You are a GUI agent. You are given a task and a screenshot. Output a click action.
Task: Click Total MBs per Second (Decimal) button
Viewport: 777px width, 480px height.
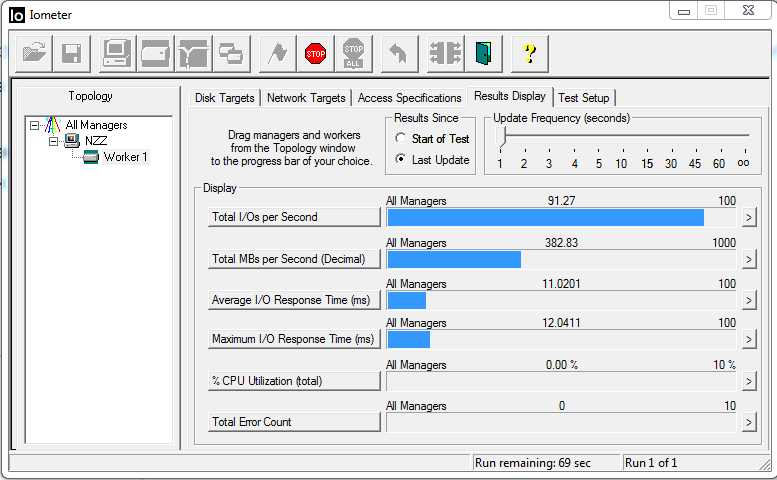pyautogui.click(x=294, y=259)
